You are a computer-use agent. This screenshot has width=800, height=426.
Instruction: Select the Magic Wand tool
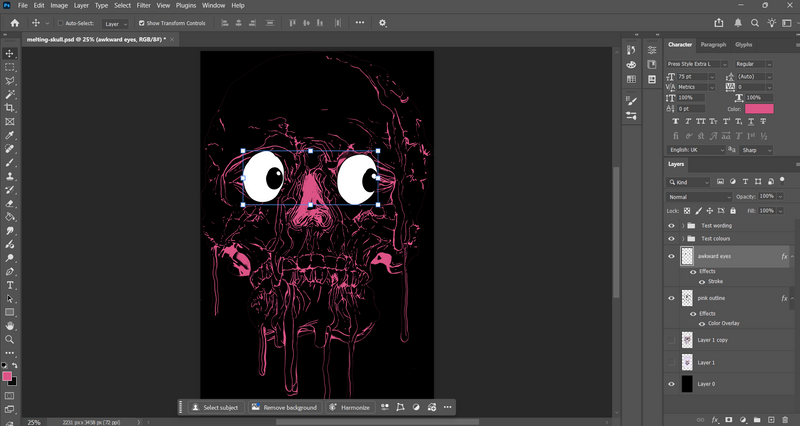click(x=10, y=94)
